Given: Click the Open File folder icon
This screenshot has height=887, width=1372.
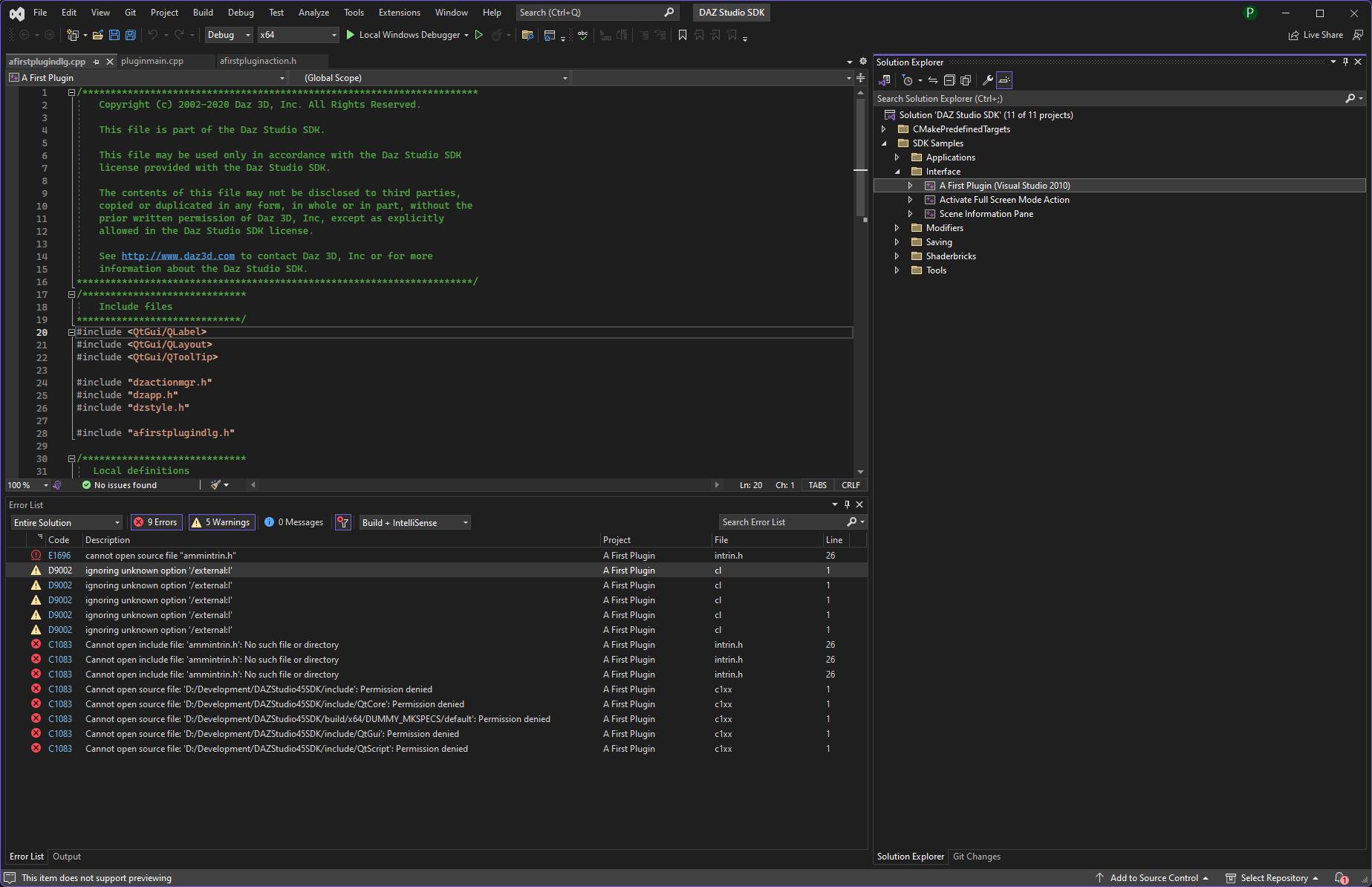Looking at the screenshot, I should [x=97, y=35].
